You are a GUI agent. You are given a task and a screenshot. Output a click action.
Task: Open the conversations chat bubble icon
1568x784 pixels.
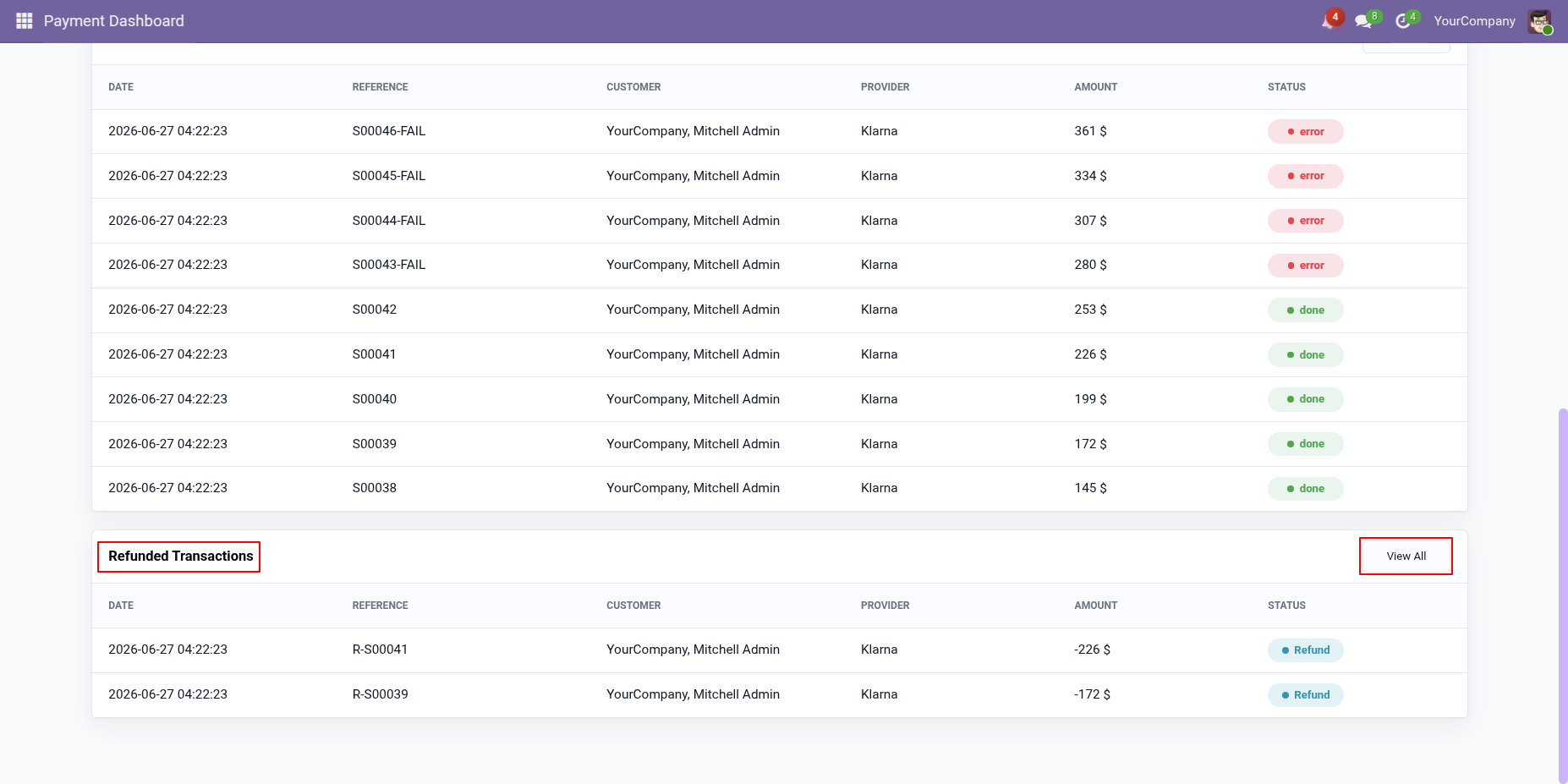1367,20
